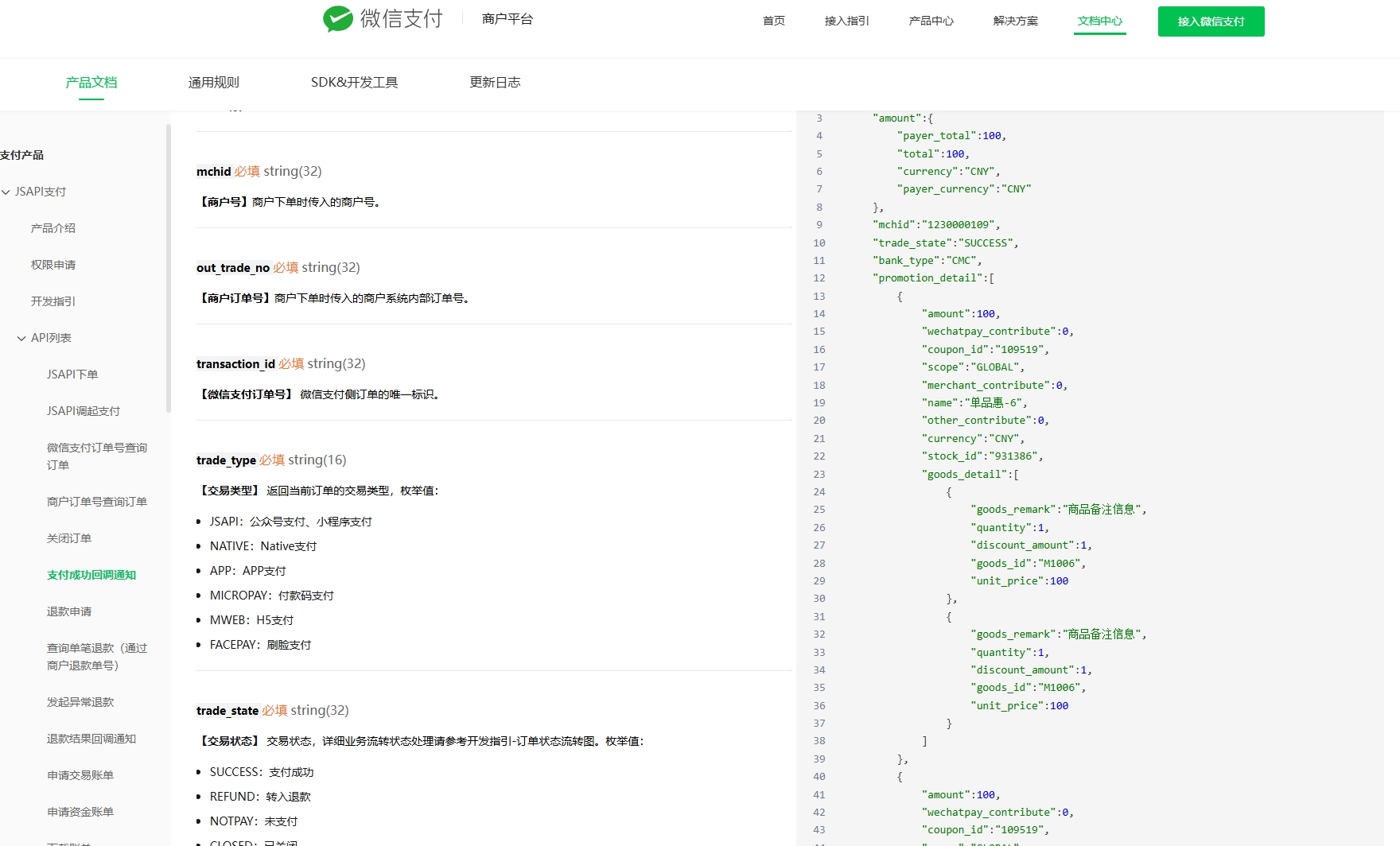Click code line "trade_state":"SUCCESS"

point(945,243)
